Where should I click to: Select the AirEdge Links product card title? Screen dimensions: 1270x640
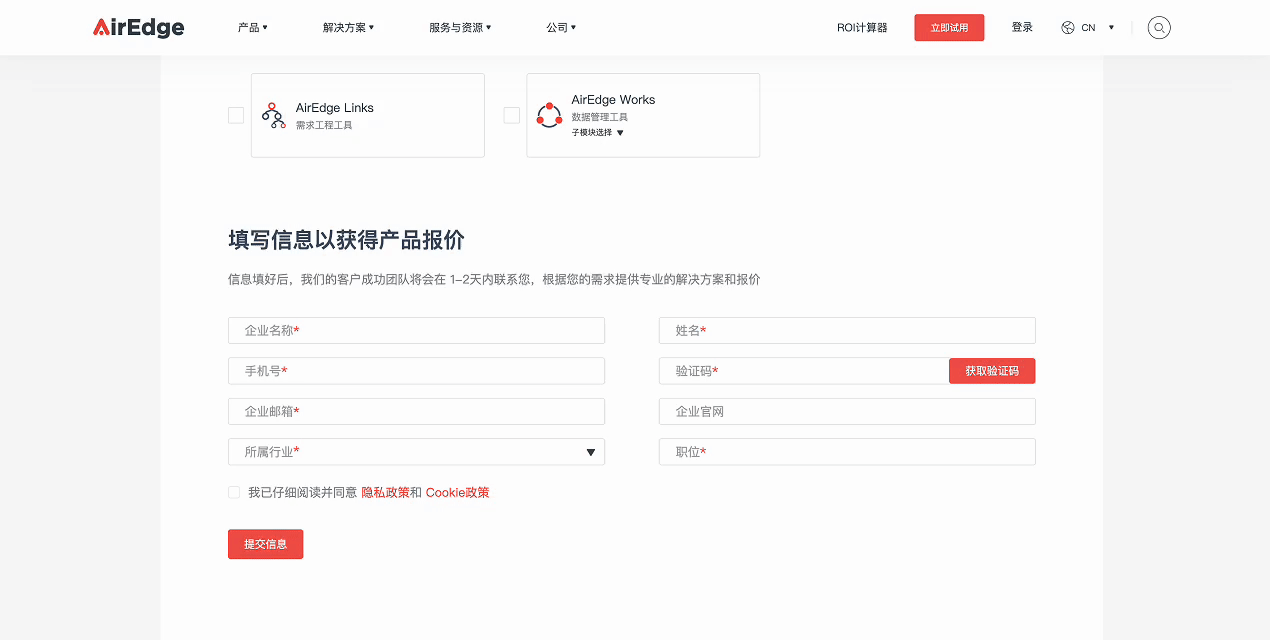[x=335, y=108]
